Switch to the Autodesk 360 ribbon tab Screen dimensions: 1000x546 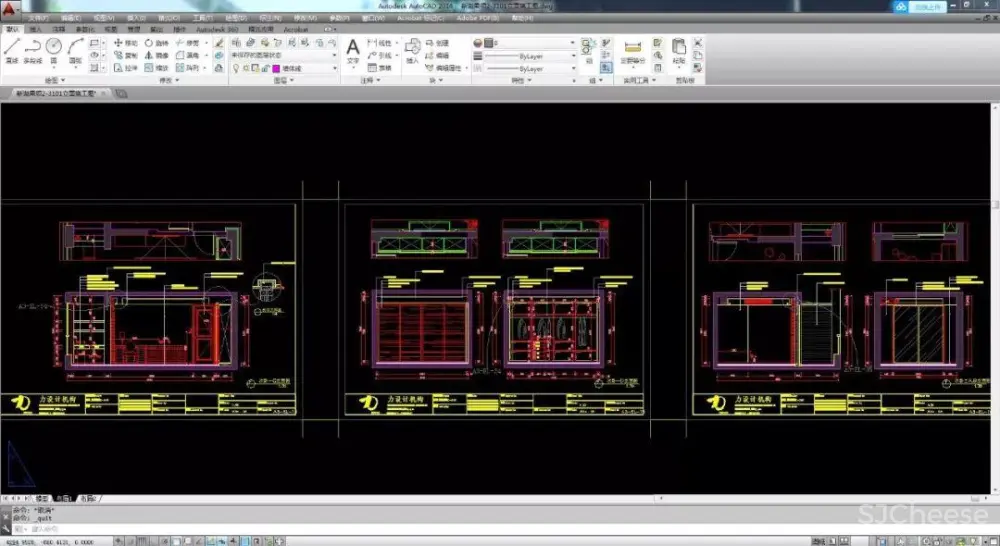point(216,30)
